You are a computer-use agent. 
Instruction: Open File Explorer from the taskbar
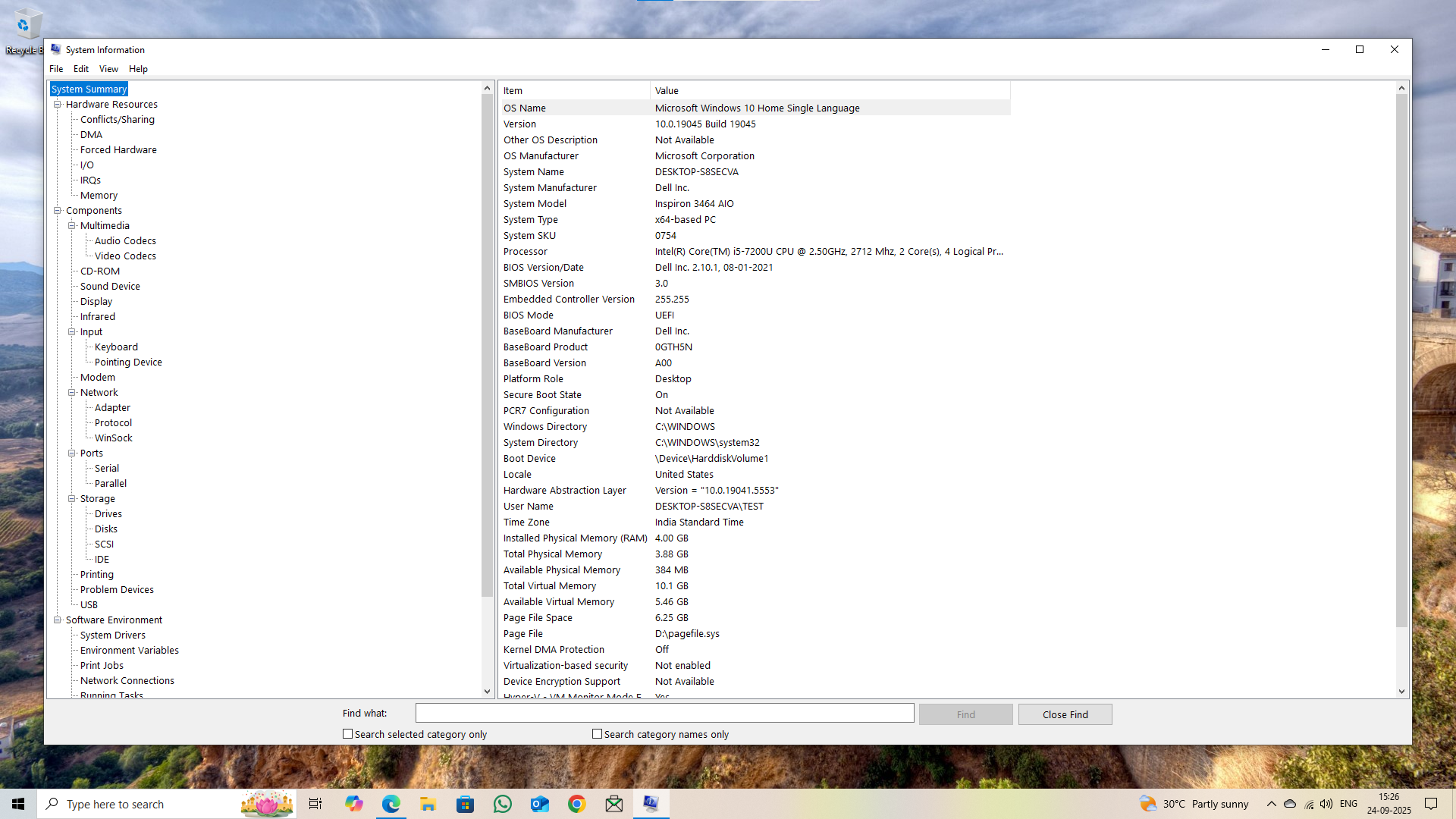428,803
